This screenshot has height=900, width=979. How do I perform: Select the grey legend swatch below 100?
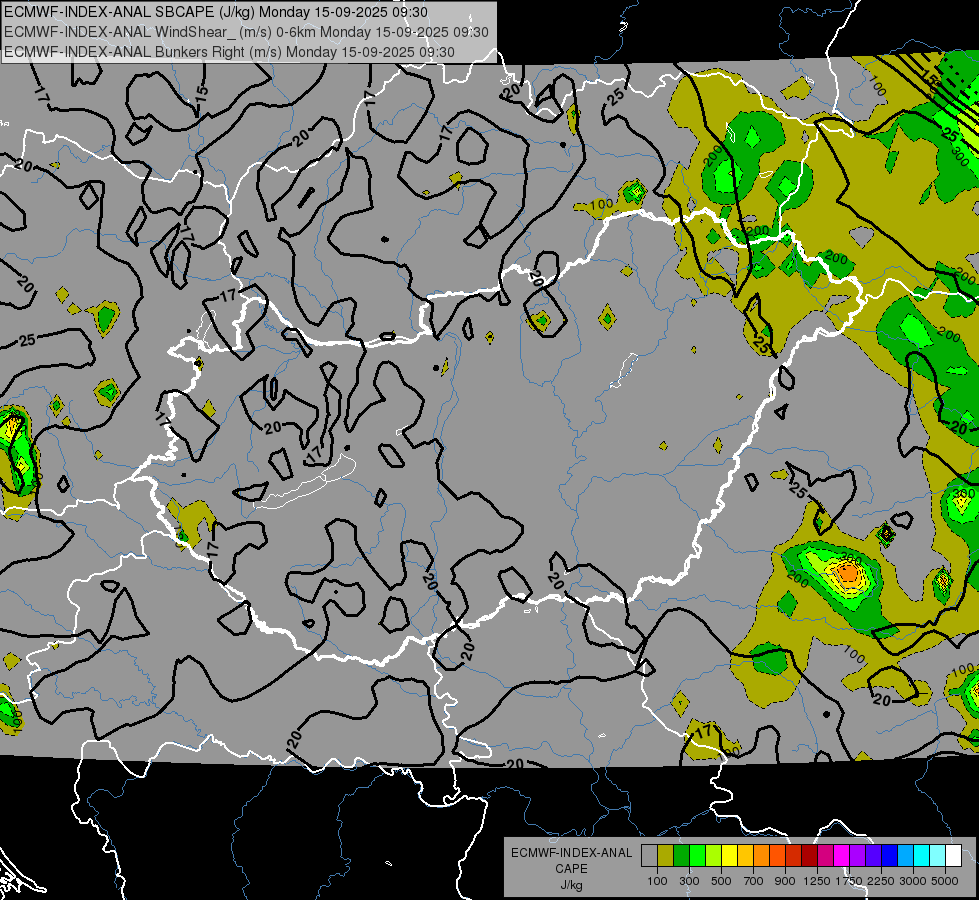pos(649,855)
